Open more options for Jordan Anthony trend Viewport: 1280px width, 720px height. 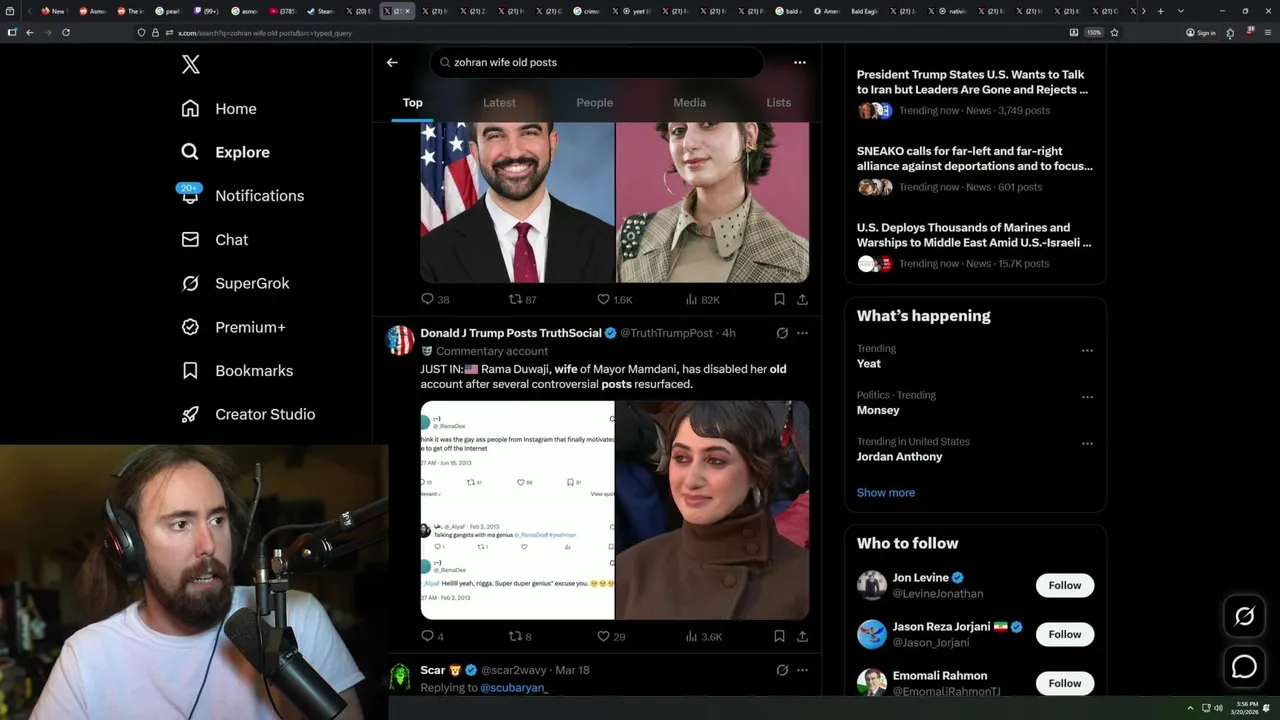click(x=1087, y=443)
